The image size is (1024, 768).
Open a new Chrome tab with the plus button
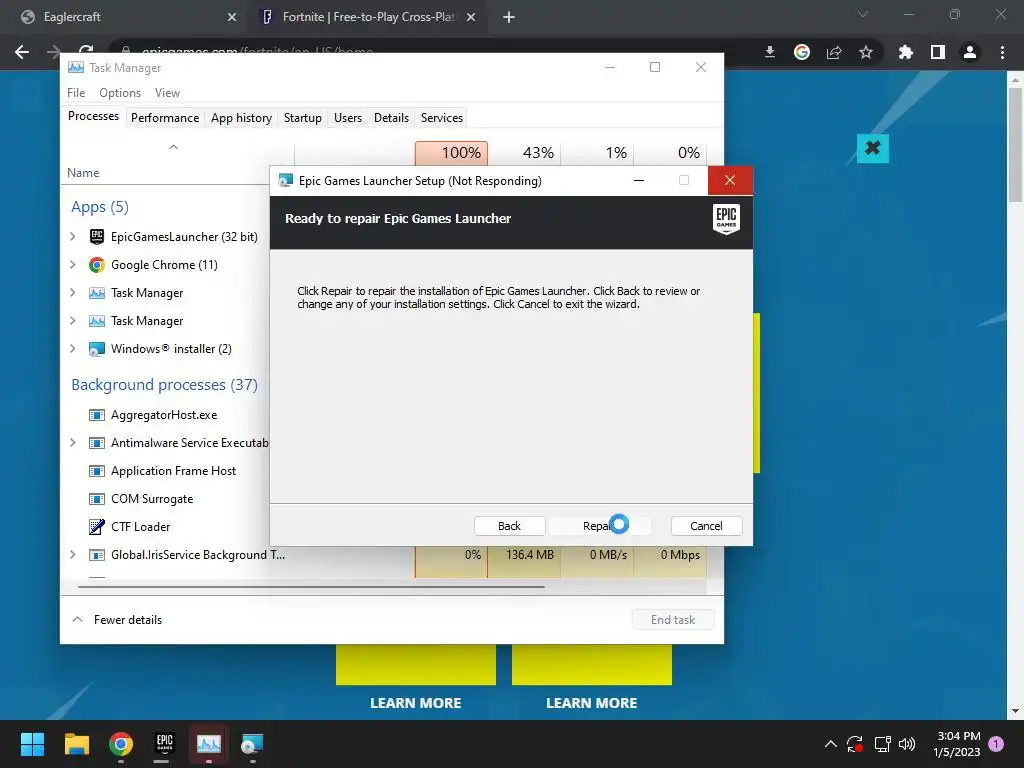(x=509, y=17)
